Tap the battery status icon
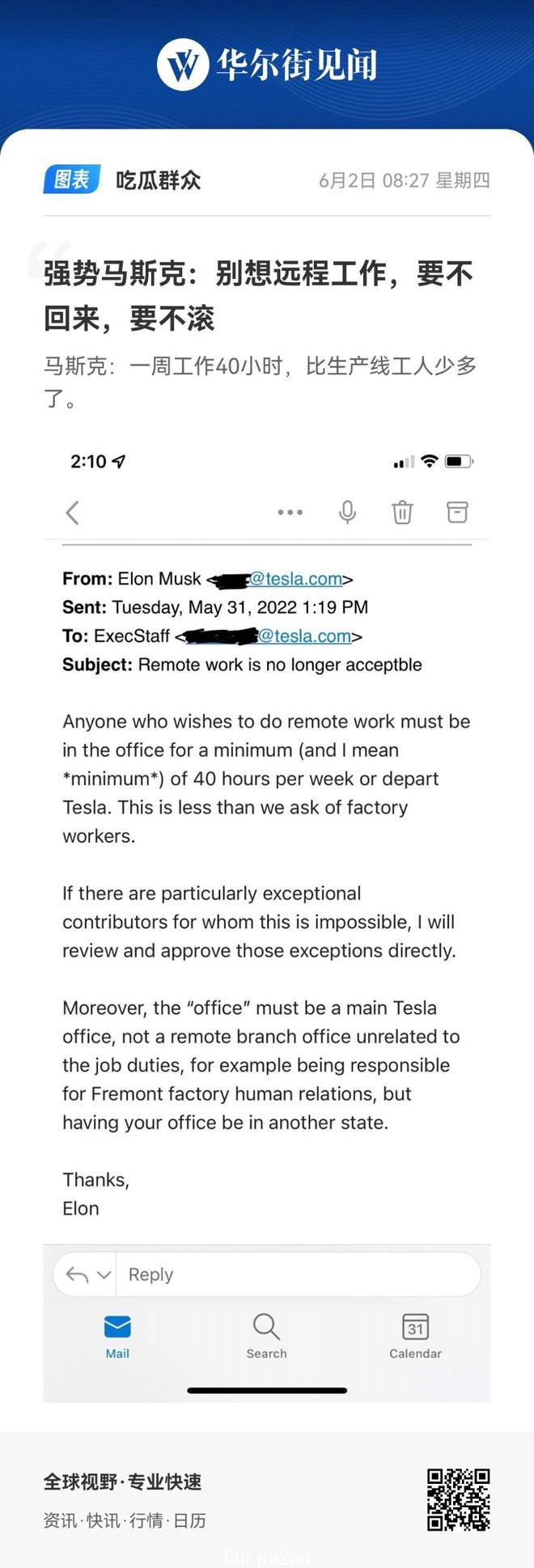Screen dimensions: 534x1568 [x=459, y=461]
